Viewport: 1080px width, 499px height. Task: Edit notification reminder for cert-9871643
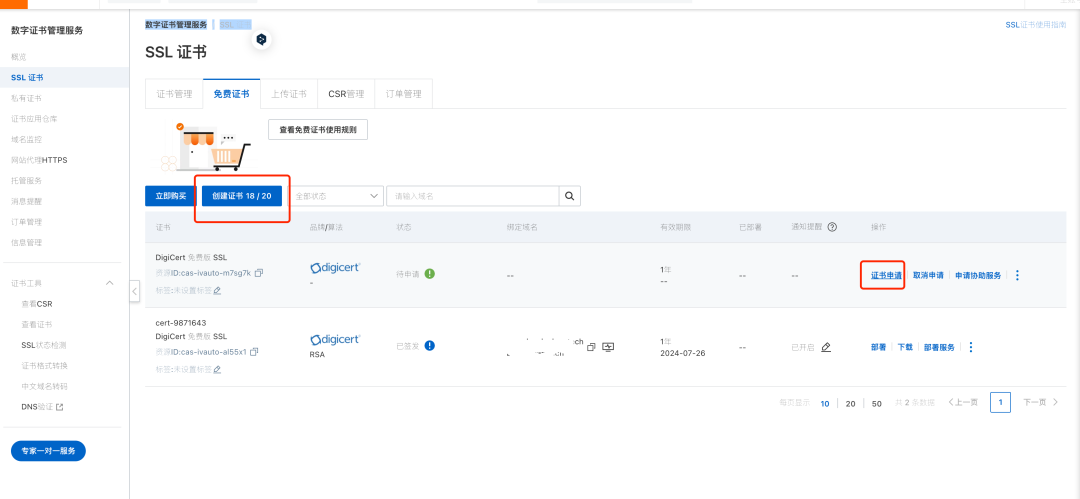tap(826, 347)
